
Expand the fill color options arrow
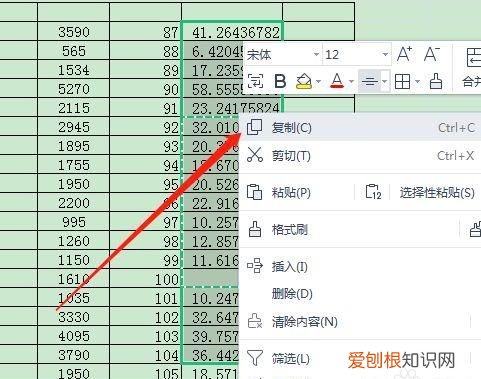(x=318, y=81)
